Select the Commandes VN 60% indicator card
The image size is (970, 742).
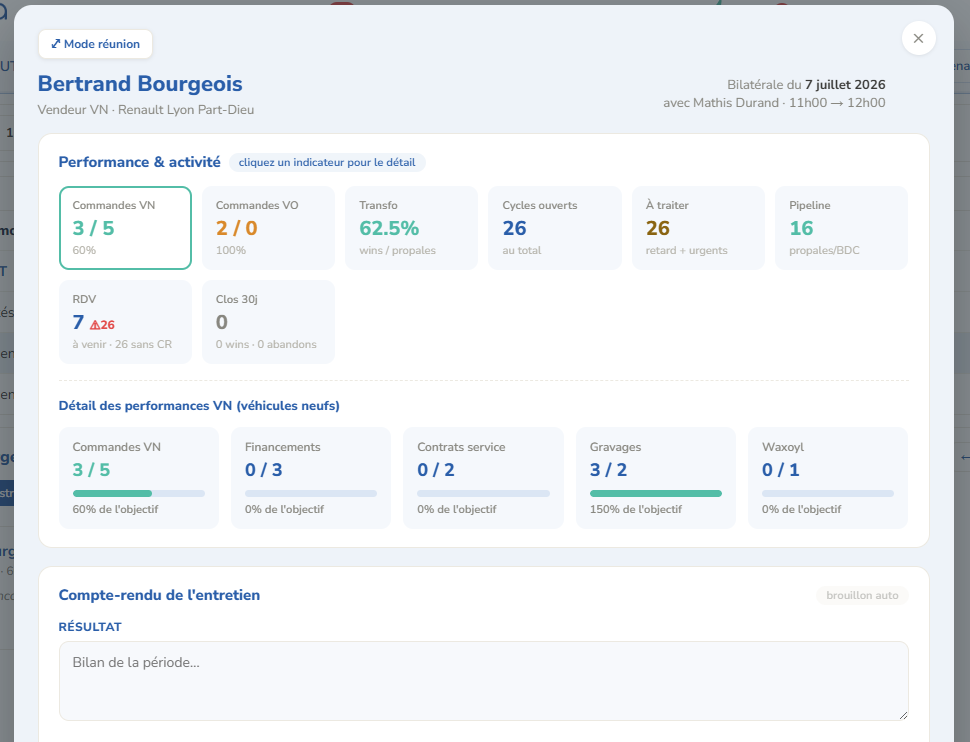126,228
